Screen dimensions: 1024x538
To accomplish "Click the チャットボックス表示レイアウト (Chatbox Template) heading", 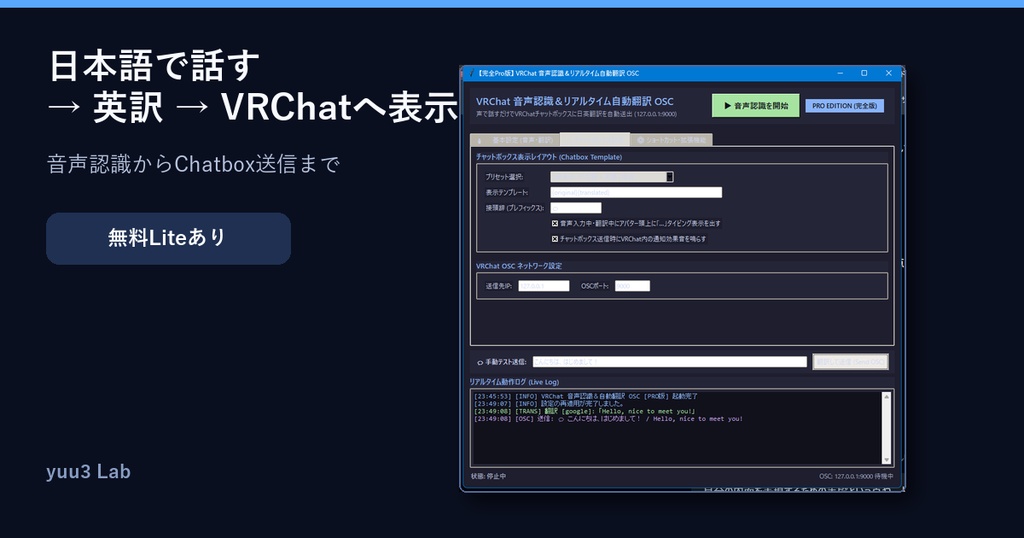I will (549, 157).
